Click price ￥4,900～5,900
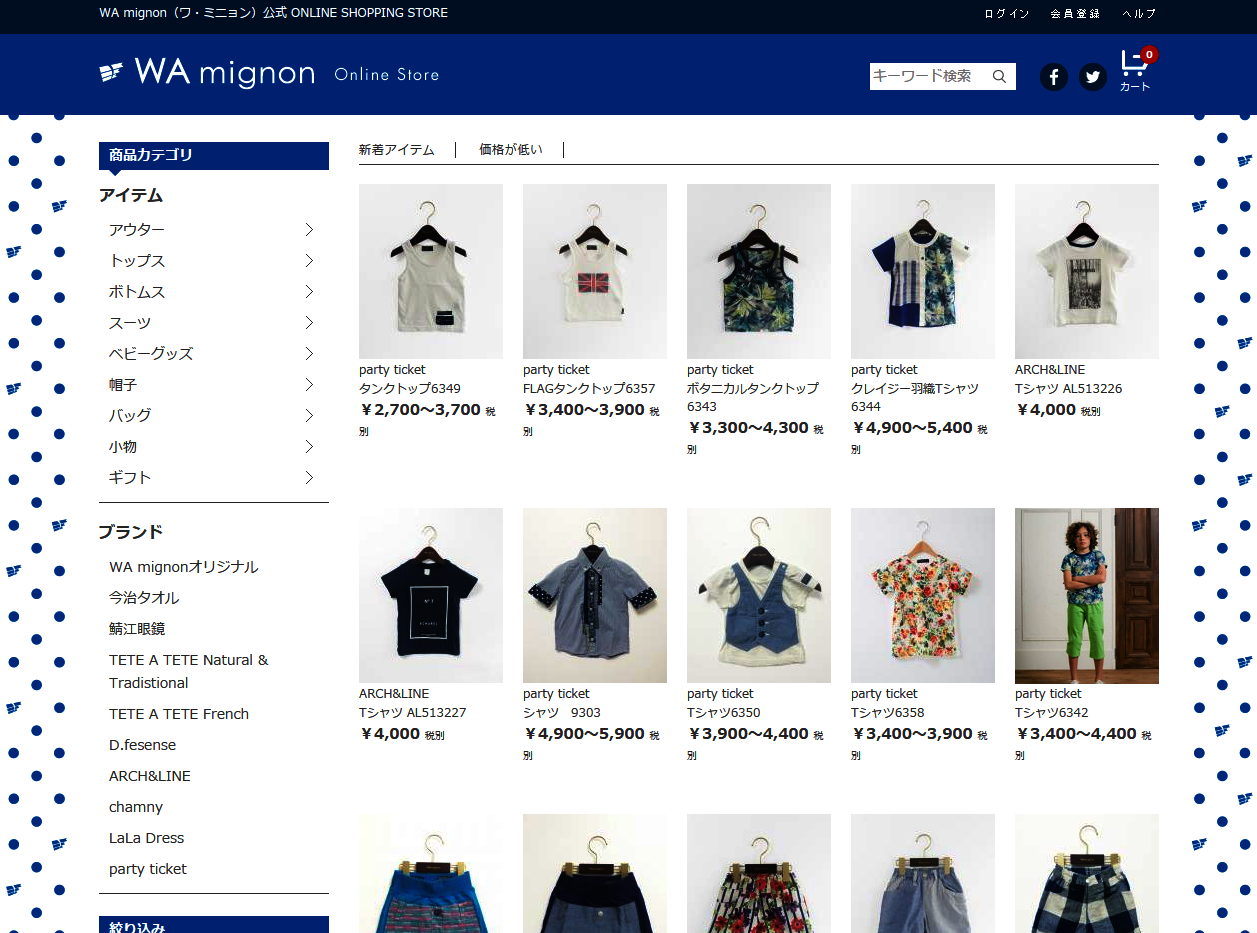The image size is (1257, 933). pos(584,733)
